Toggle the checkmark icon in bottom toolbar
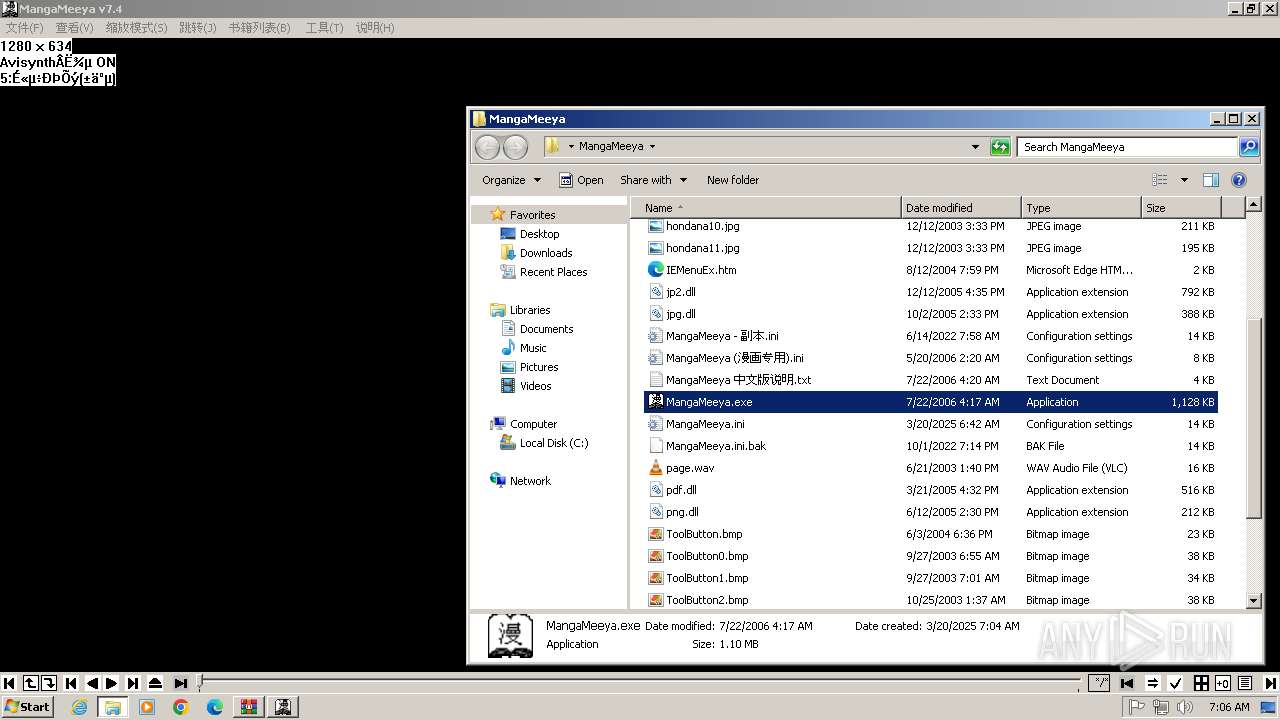Screen dimensions: 1280x720 (1175, 683)
